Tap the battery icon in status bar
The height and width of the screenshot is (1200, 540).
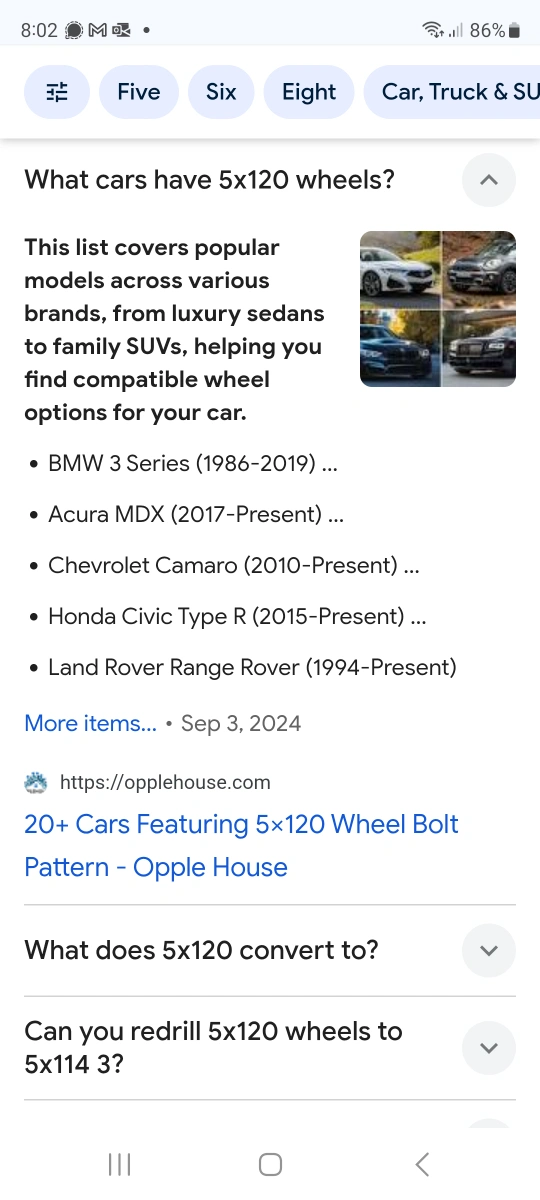[514, 30]
